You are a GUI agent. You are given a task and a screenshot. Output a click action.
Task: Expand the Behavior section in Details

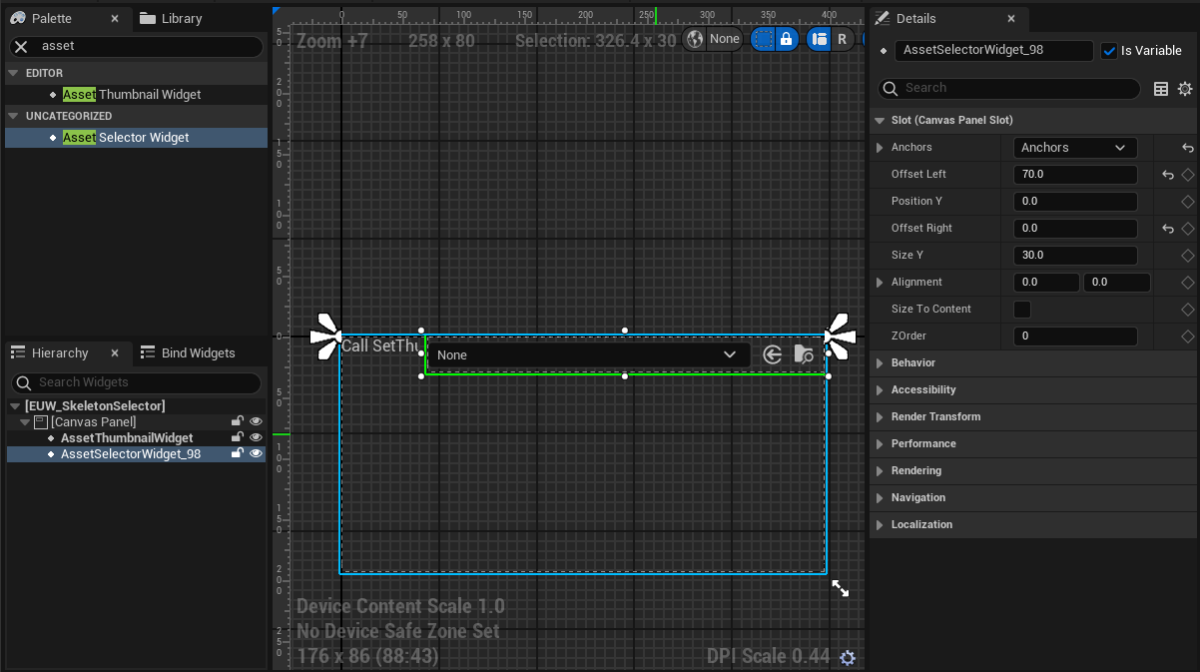click(x=882, y=362)
